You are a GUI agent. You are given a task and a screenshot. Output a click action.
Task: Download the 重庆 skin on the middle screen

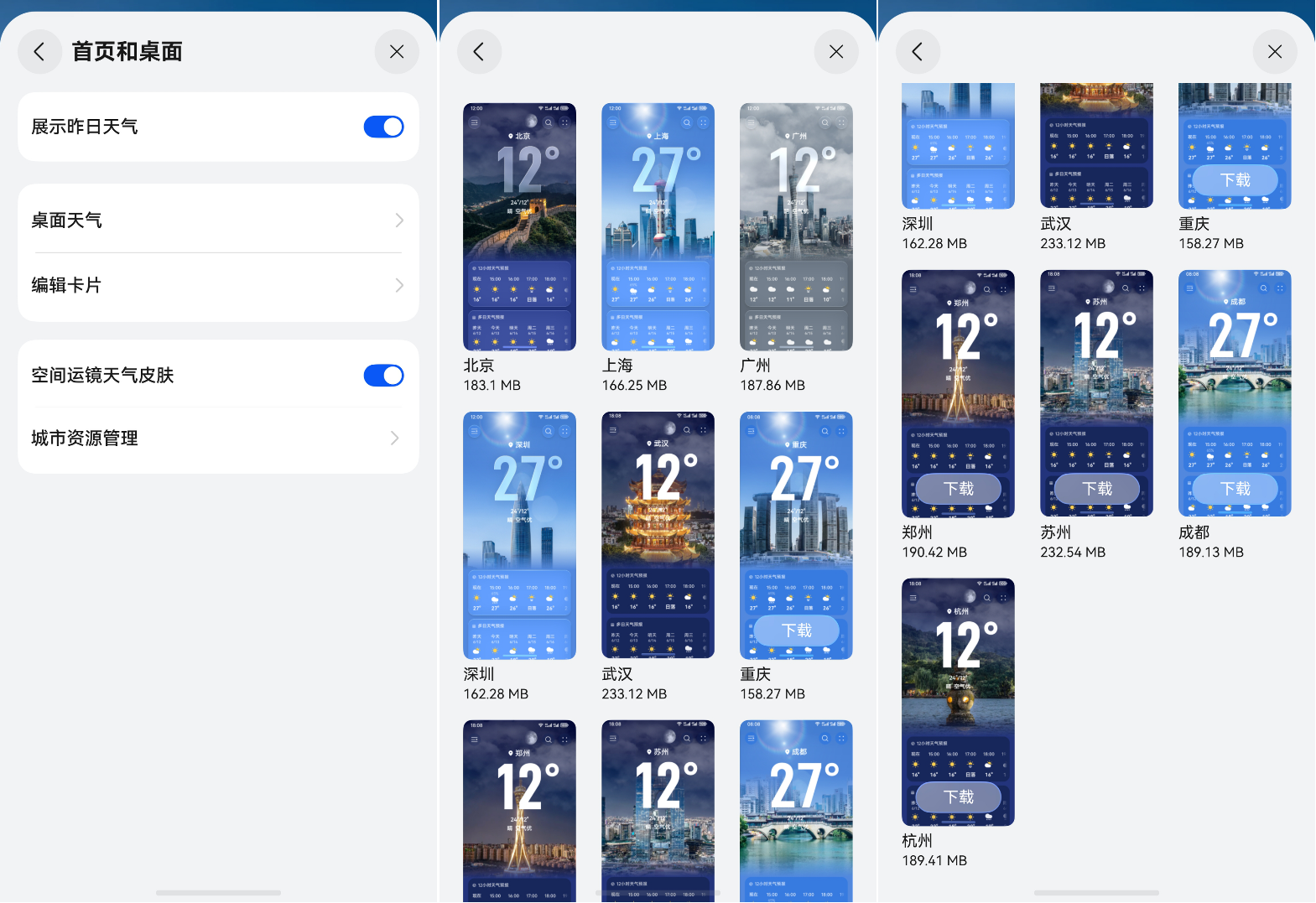pyautogui.click(x=796, y=631)
